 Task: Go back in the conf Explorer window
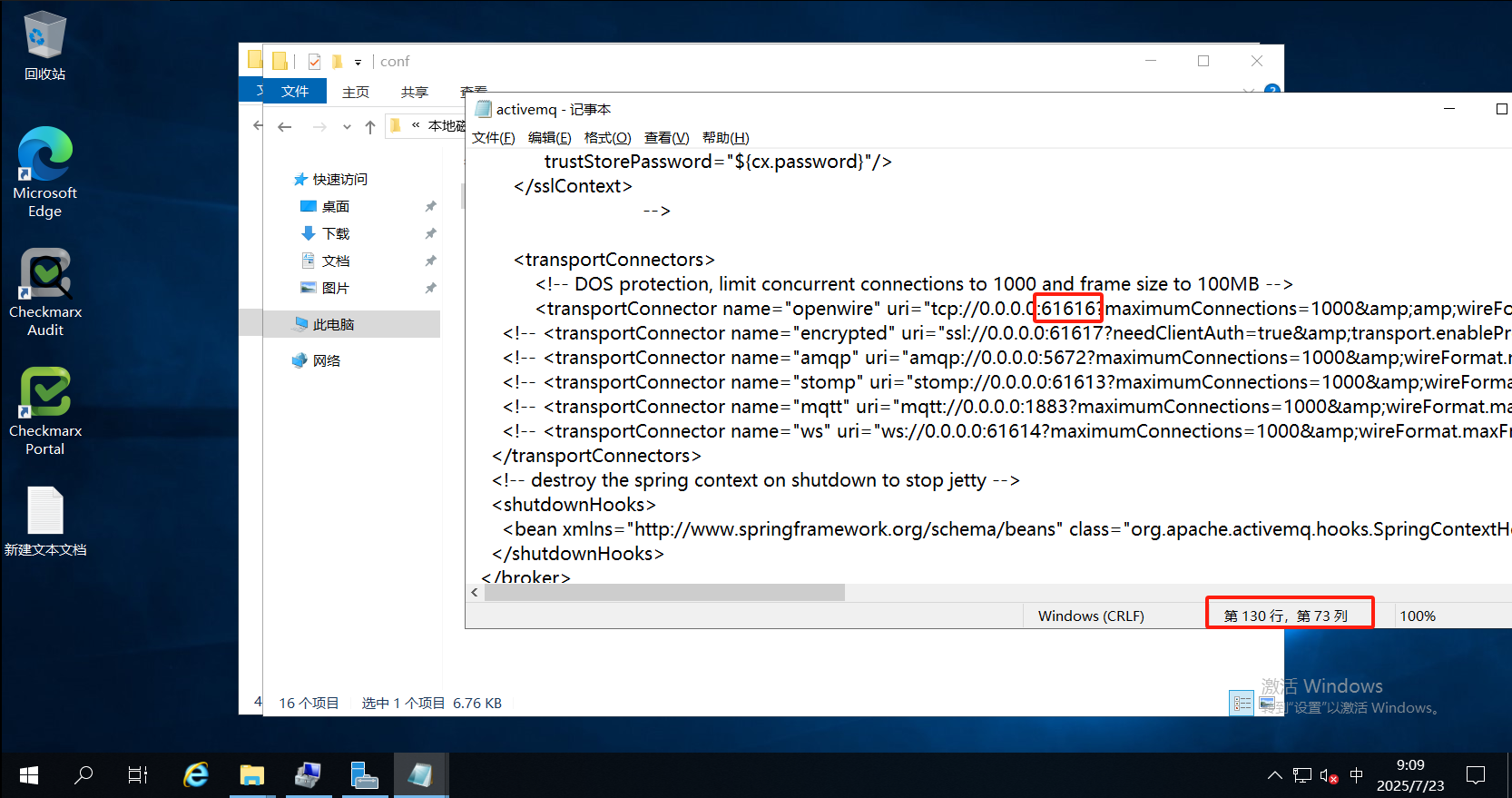coord(284,127)
